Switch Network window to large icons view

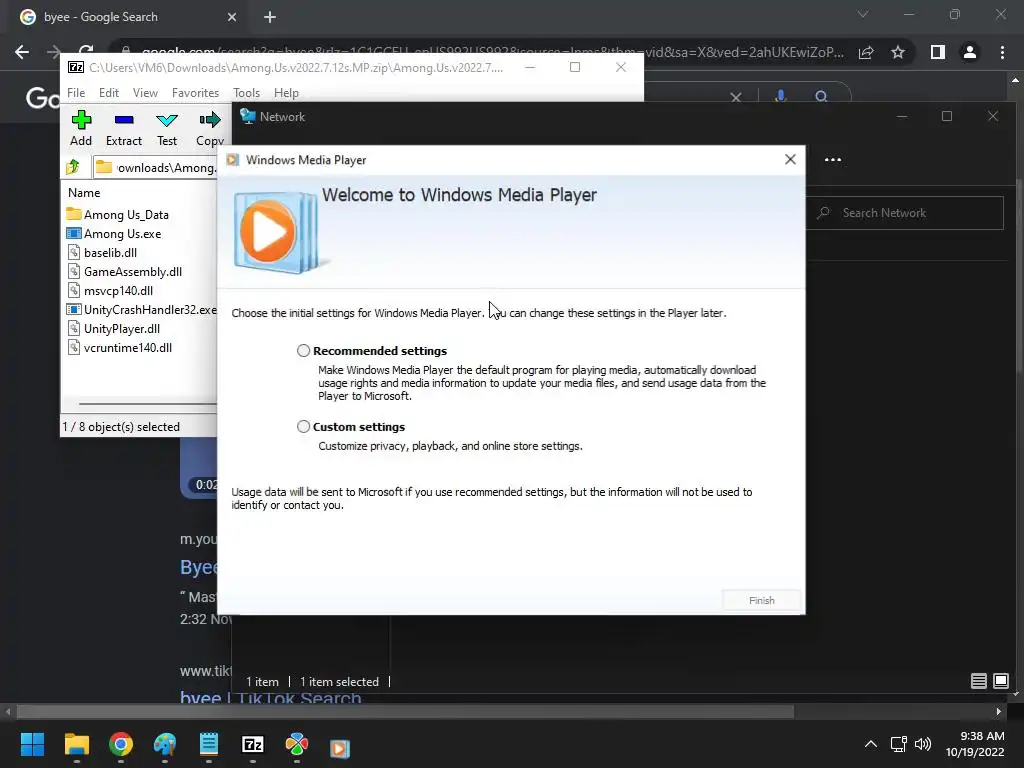[x=1000, y=681]
